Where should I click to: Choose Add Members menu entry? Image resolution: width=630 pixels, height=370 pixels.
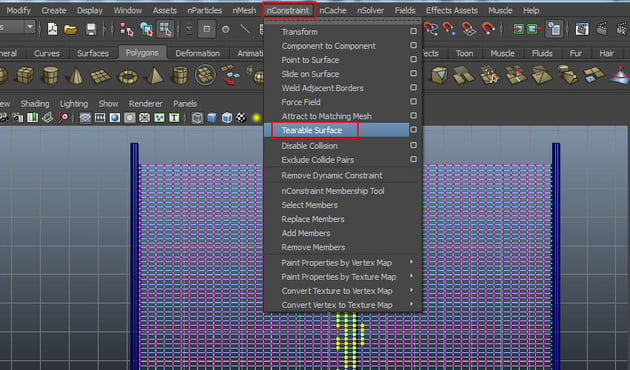tap(306, 233)
